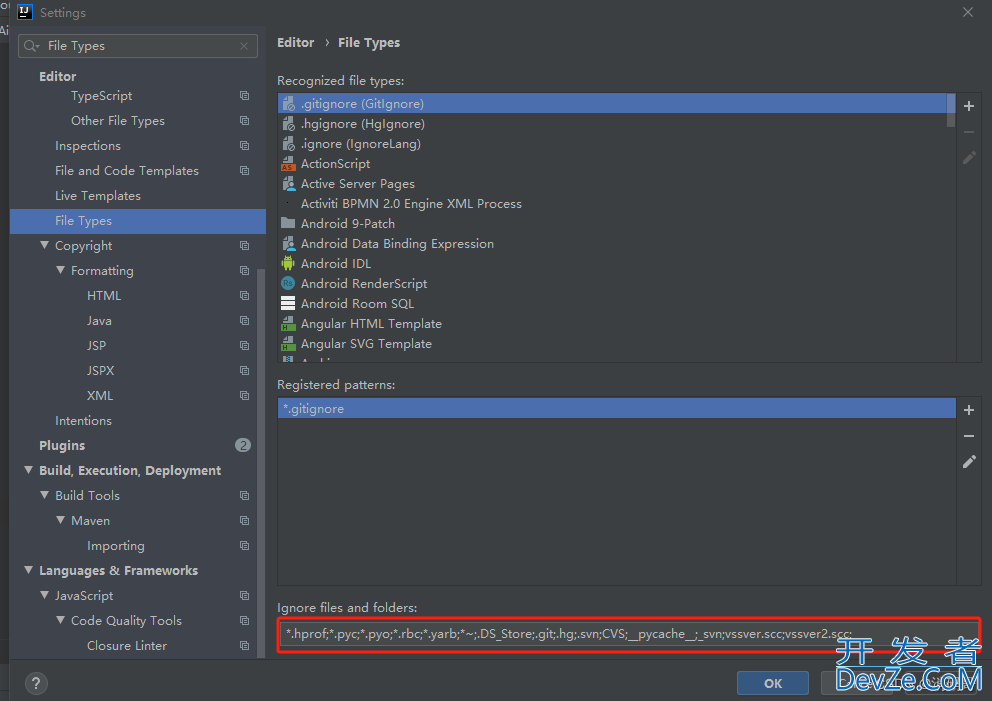The height and width of the screenshot is (701, 992).
Task: Remove recognized file type minus icon
Action: click(969, 132)
